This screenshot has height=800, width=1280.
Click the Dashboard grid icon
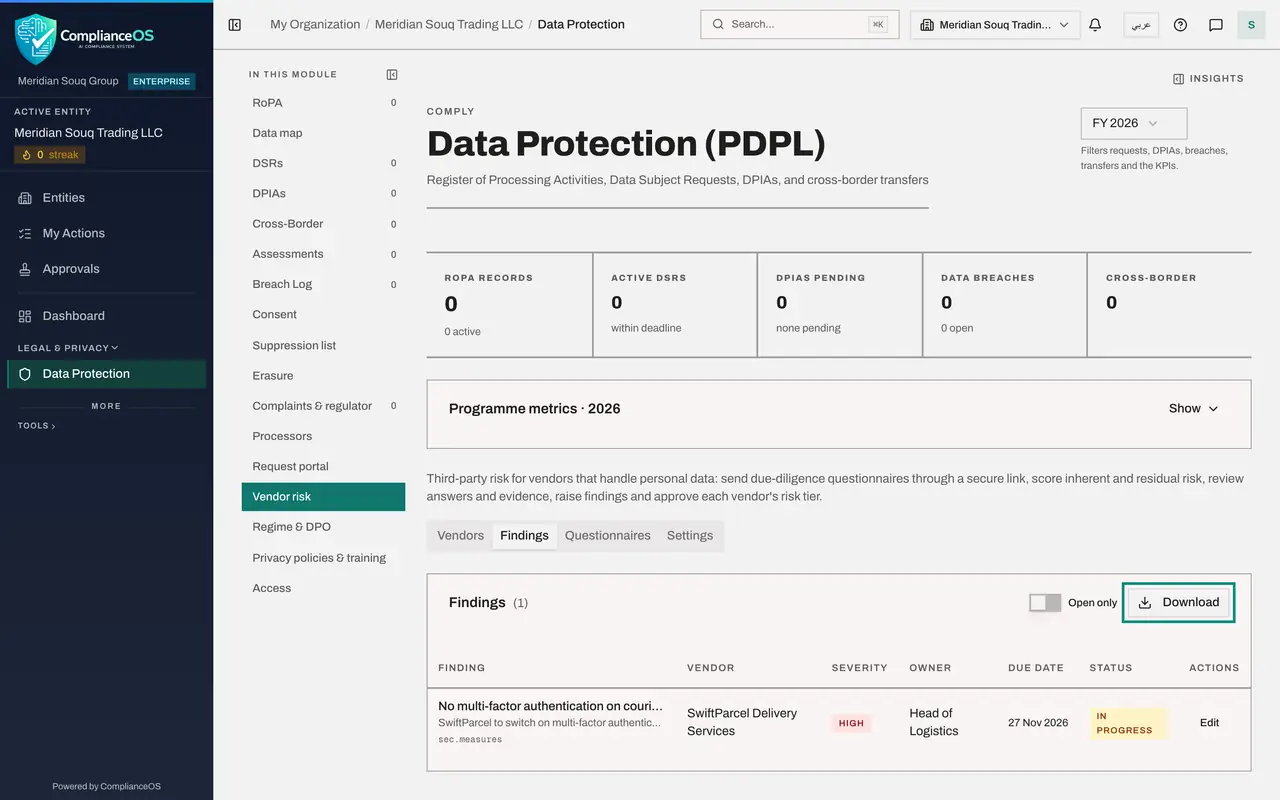coord(25,316)
